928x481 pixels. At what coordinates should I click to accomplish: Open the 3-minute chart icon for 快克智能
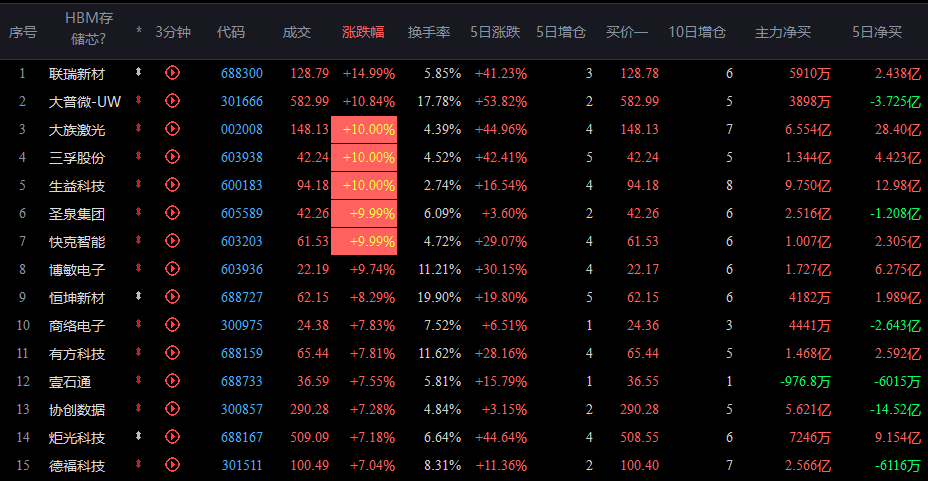[172, 241]
